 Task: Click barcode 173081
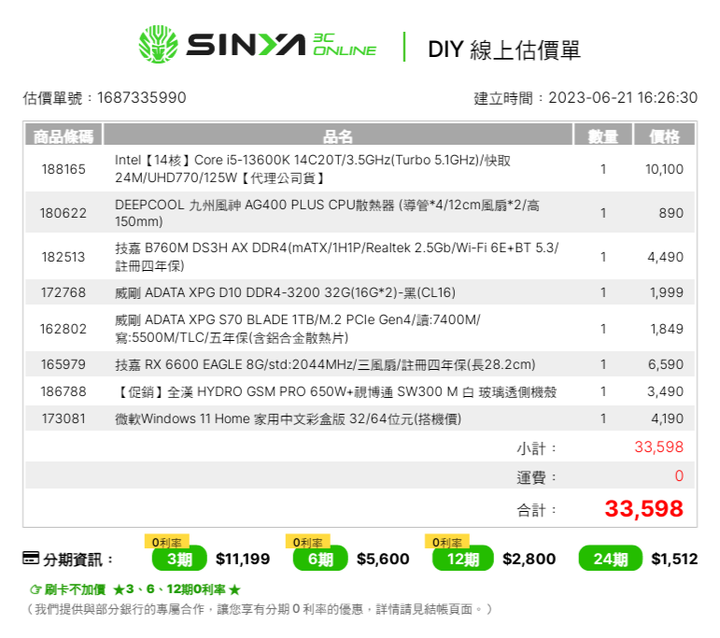click(63, 418)
